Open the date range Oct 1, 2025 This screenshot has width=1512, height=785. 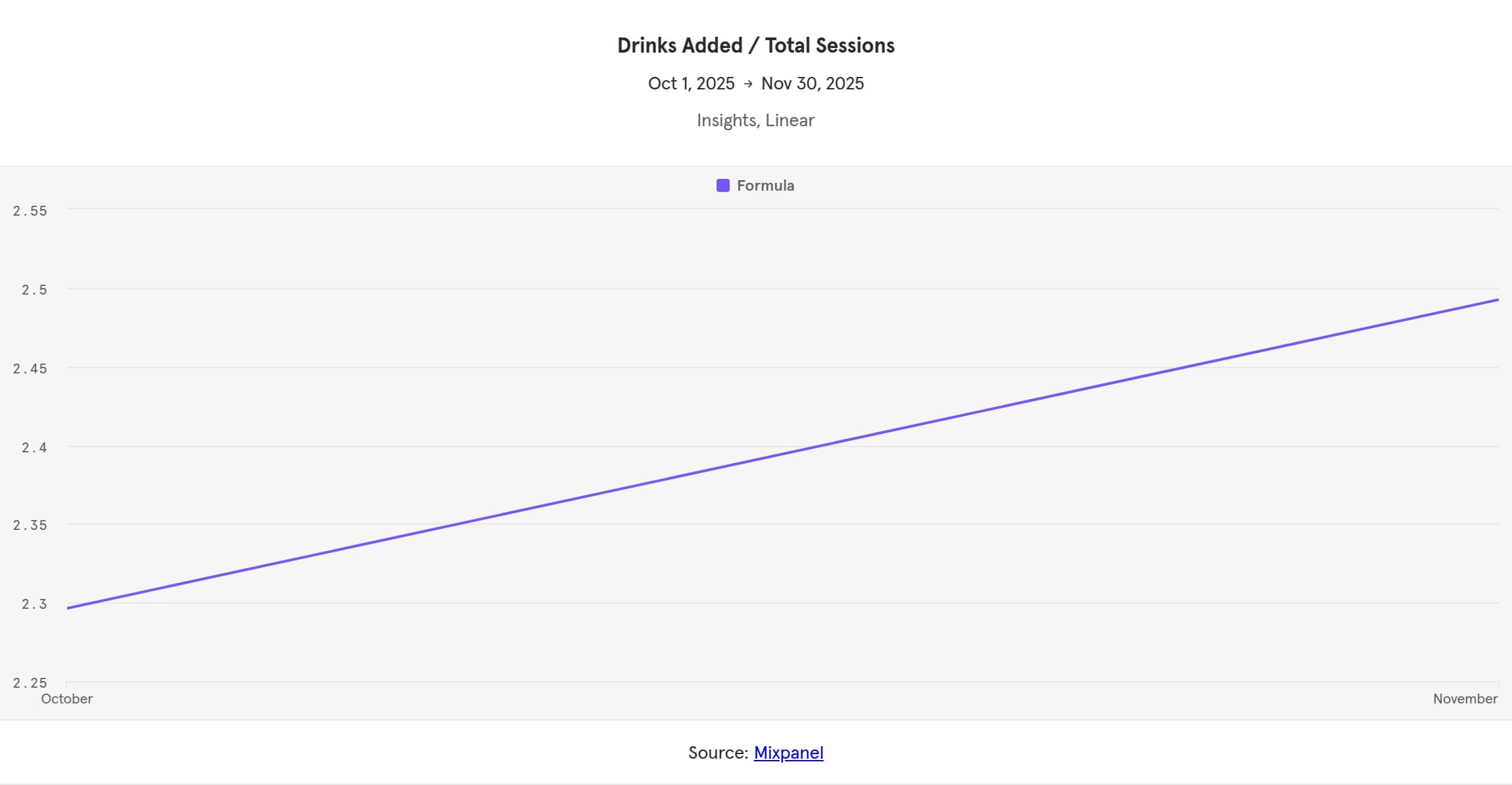click(691, 83)
